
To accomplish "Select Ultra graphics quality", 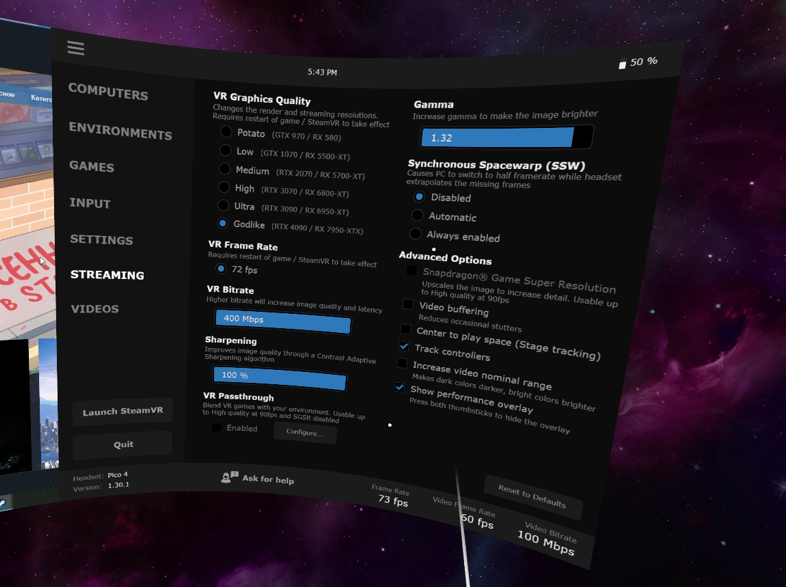I will [223, 205].
